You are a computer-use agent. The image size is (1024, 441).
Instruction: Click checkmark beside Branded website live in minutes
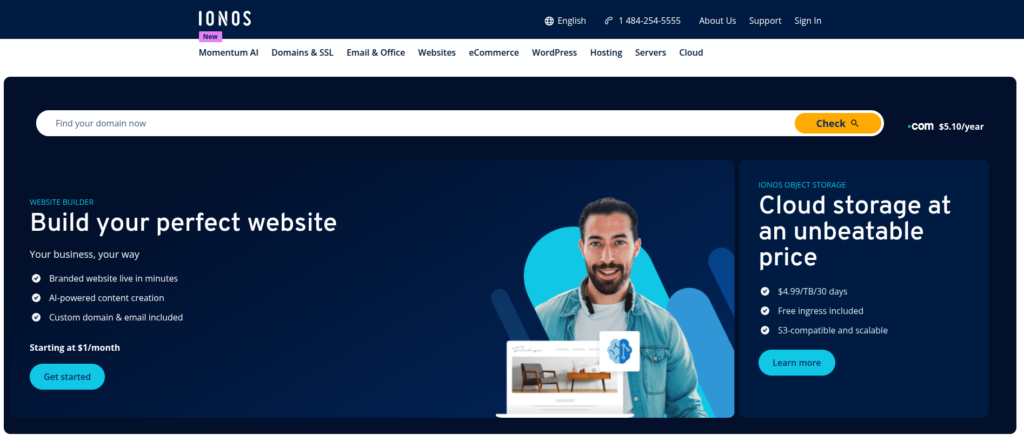[x=37, y=278]
